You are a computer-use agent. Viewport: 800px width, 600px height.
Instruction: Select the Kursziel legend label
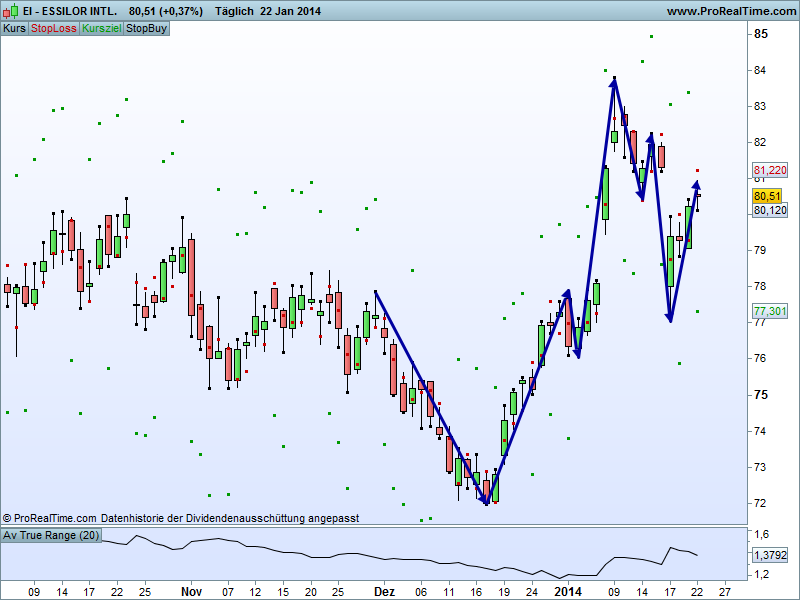tap(102, 28)
